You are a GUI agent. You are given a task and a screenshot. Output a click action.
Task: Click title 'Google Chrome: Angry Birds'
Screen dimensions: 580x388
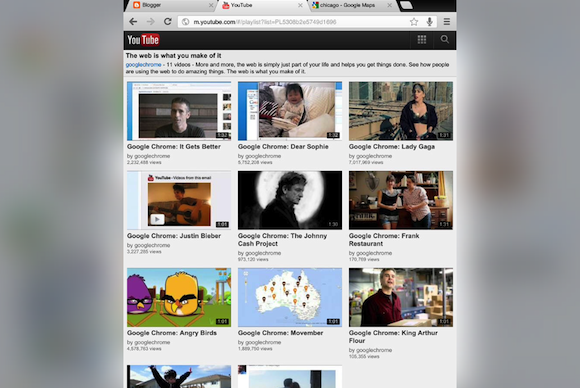point(172,333)
